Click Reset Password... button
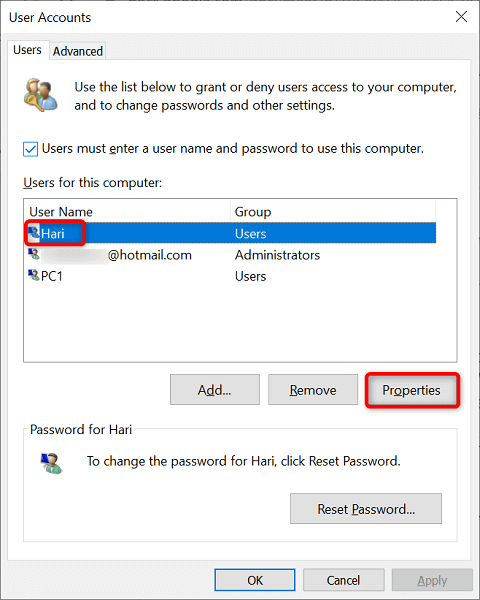 [366, 509]
